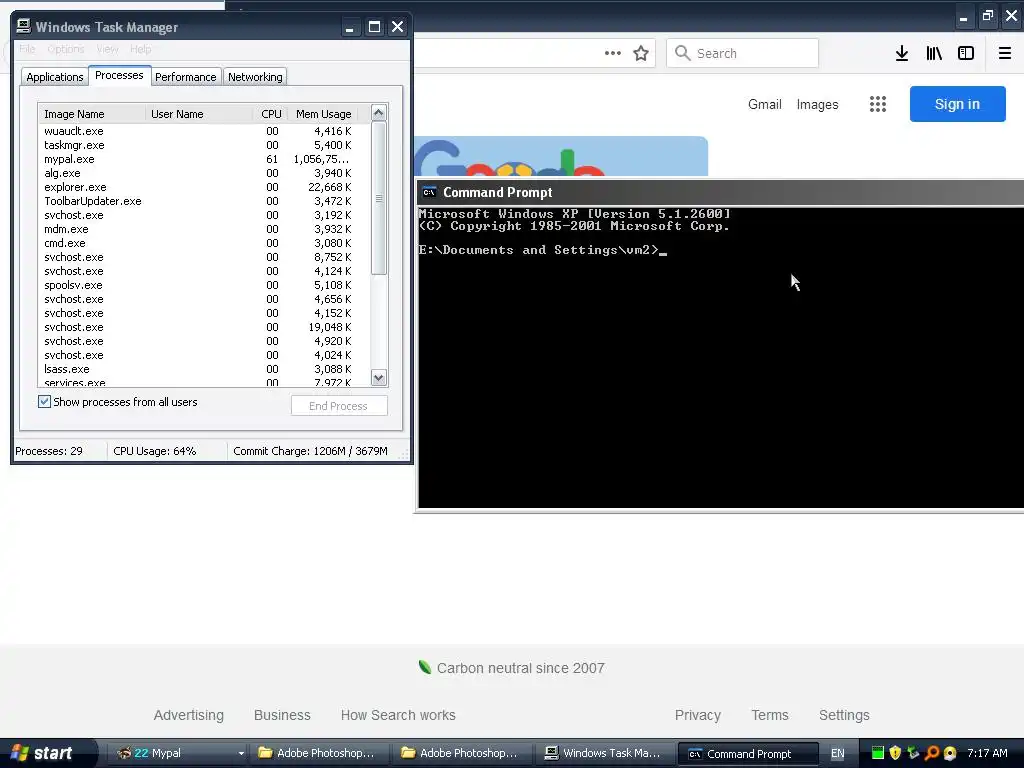
Task: Select the explorer.exe process row
Action: click(204, 187)
